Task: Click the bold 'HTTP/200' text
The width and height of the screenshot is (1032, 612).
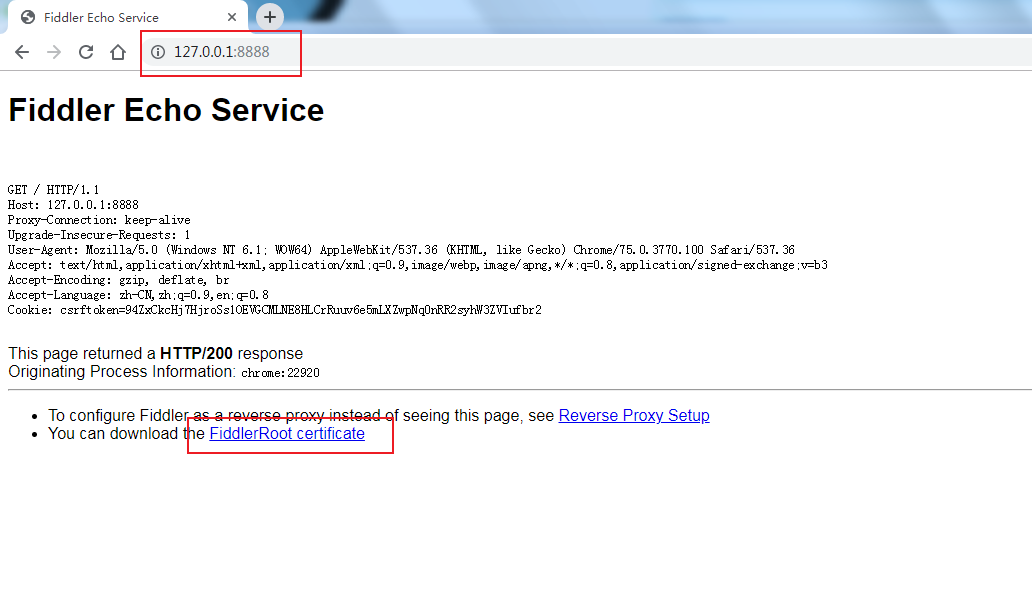Action: [x=196, y=353]
